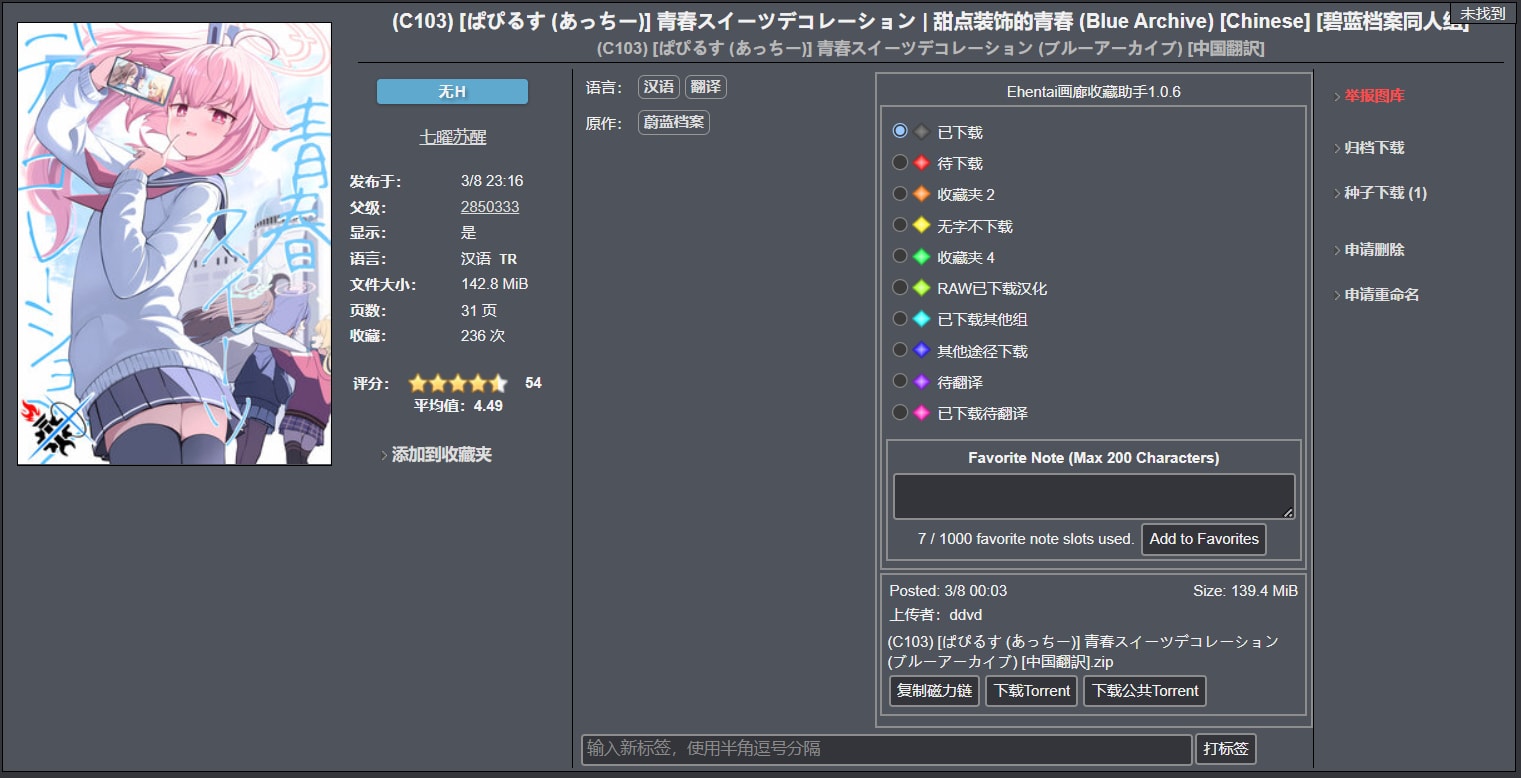Select the 已下载待翻译 radio button

click(900, 412)
